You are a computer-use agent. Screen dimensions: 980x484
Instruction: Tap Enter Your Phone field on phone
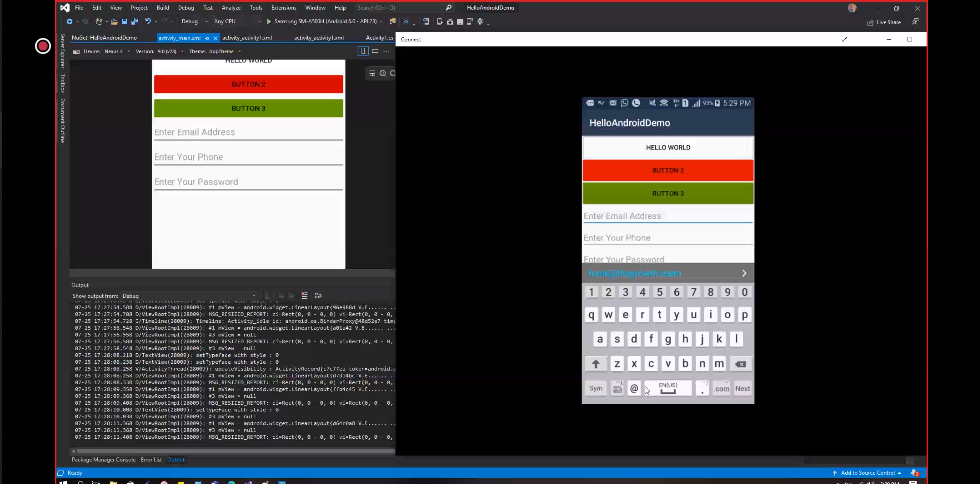tap(668, 238)
